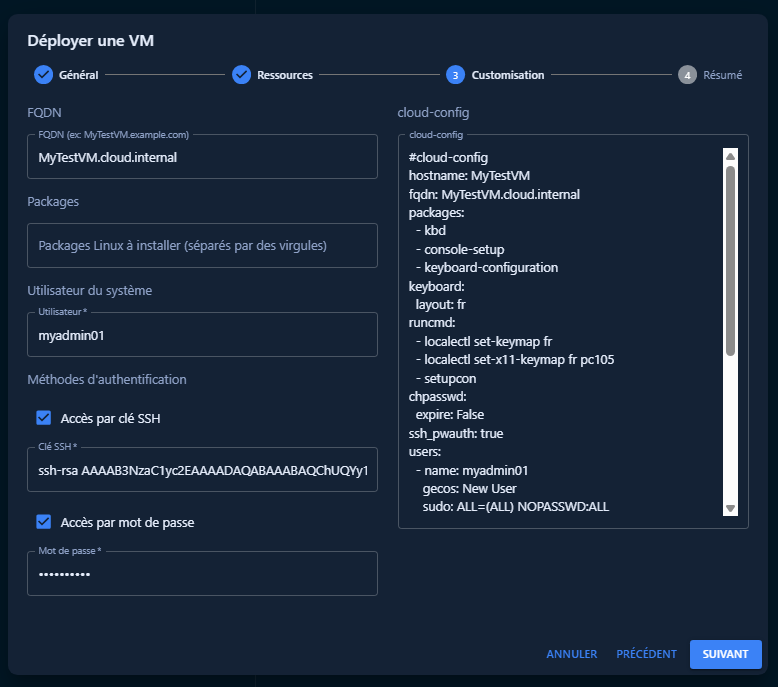Screen dimensions: 778x687
Task: Click the cloud-config scrollbar thumb
Action: pyautogui.click(x=730, y=260)
